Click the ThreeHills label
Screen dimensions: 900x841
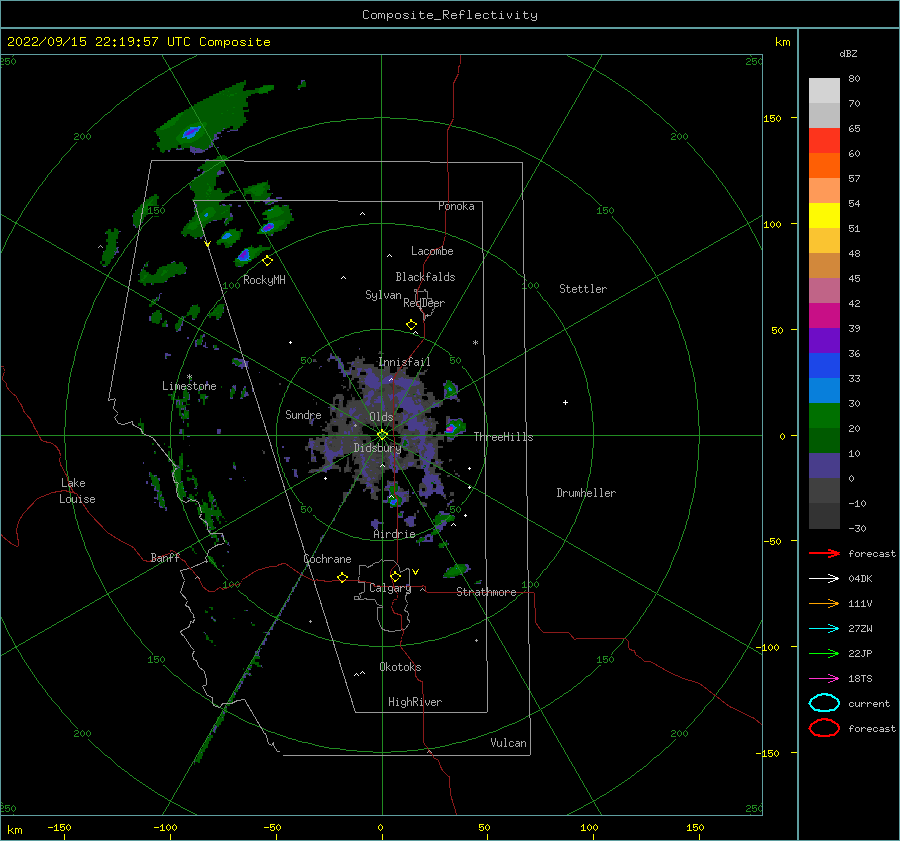[503, 437]
